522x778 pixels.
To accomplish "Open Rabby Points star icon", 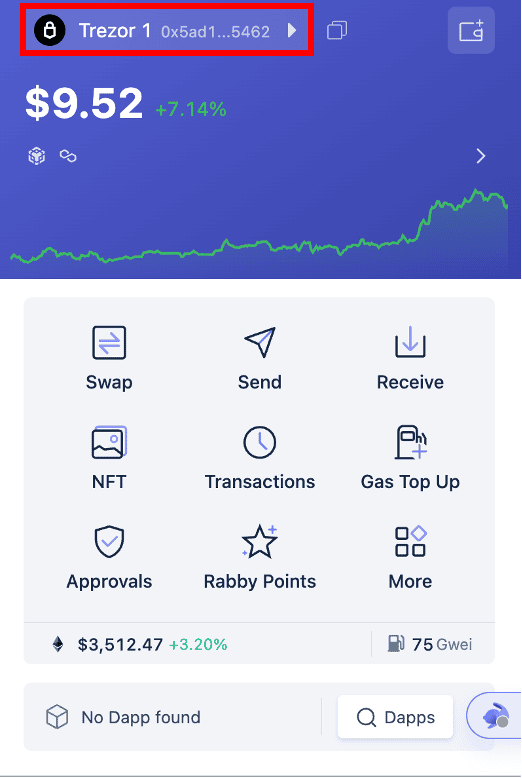I will (x=260, y=541).
